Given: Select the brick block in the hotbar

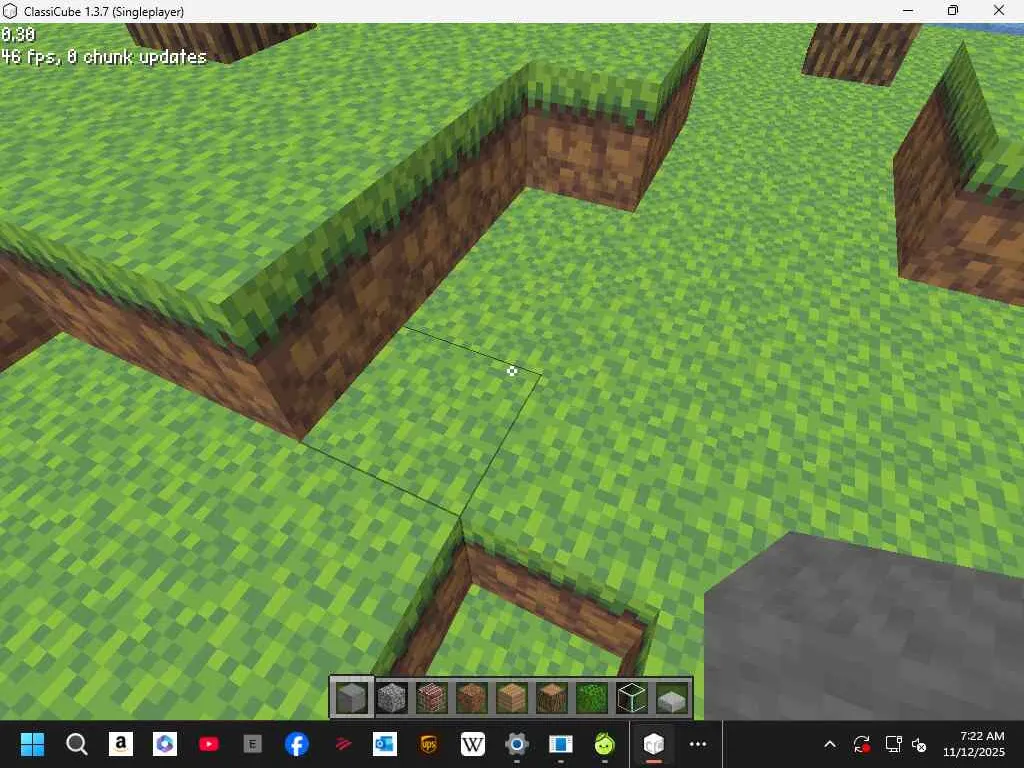Looking at the screenshot, I should pyautogui.click(x=432, y=697).
